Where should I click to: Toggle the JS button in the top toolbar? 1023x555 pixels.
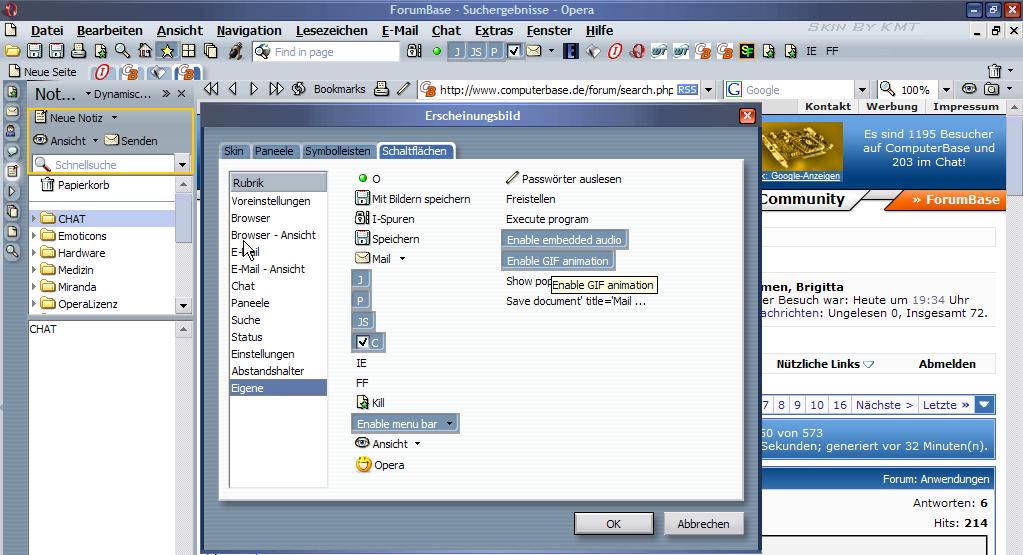[476, 52]
